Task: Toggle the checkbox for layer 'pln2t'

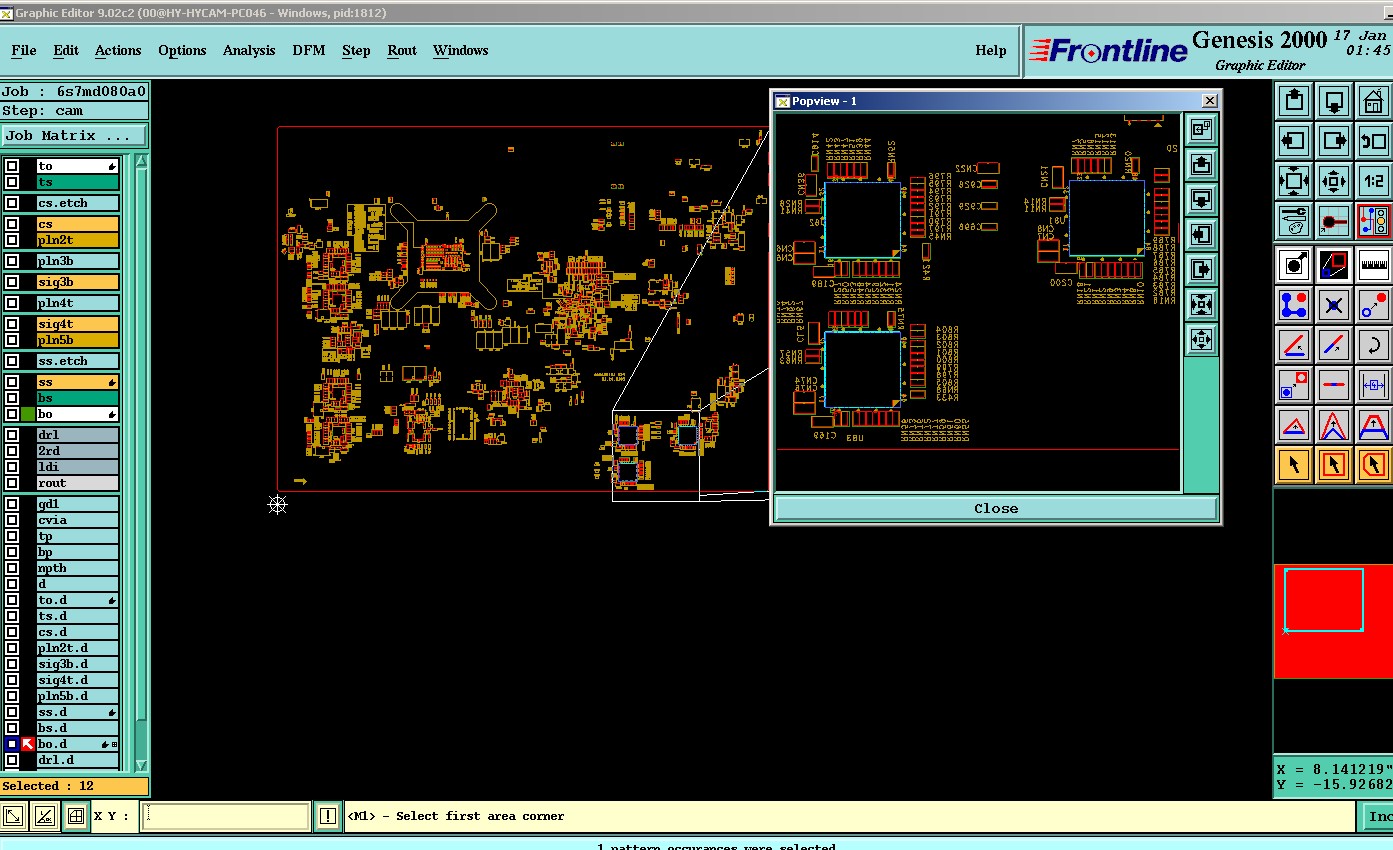Action: click(12, 240)
